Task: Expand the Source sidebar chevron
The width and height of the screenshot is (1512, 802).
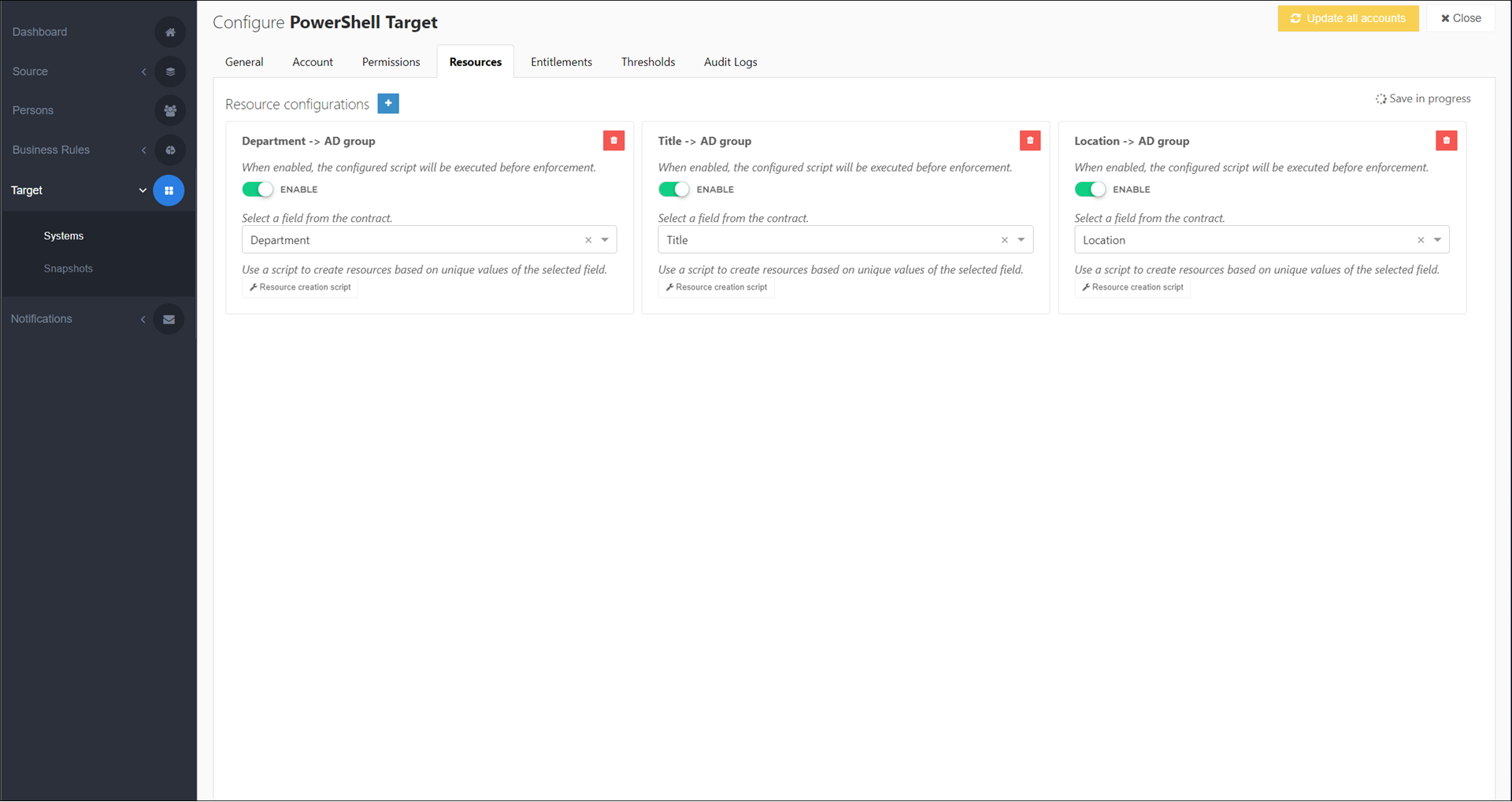Action: pyautogui.click(x=144, y=72)
